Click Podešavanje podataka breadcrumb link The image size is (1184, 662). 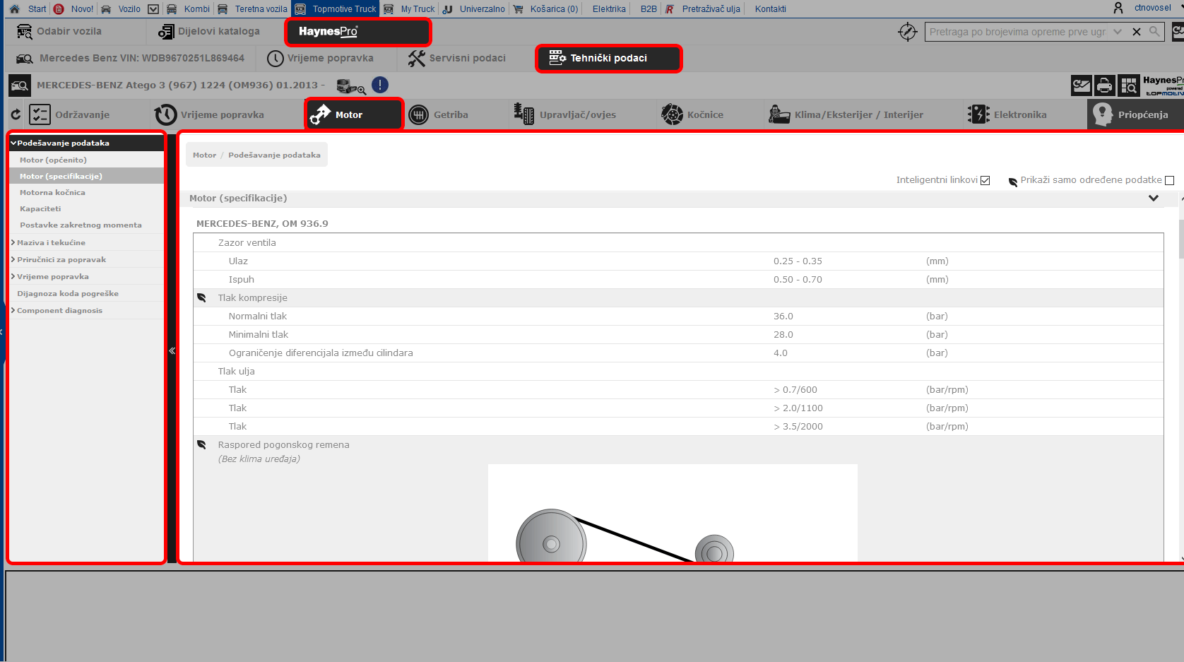tap(274, 155)
